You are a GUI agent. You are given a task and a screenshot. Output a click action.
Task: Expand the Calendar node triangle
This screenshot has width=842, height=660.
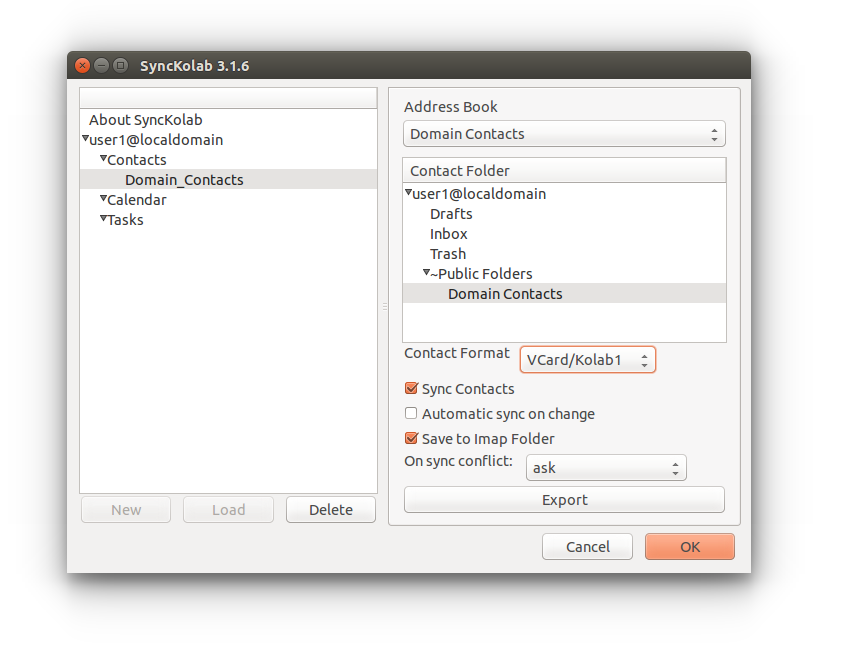click(x=103, y=199)
